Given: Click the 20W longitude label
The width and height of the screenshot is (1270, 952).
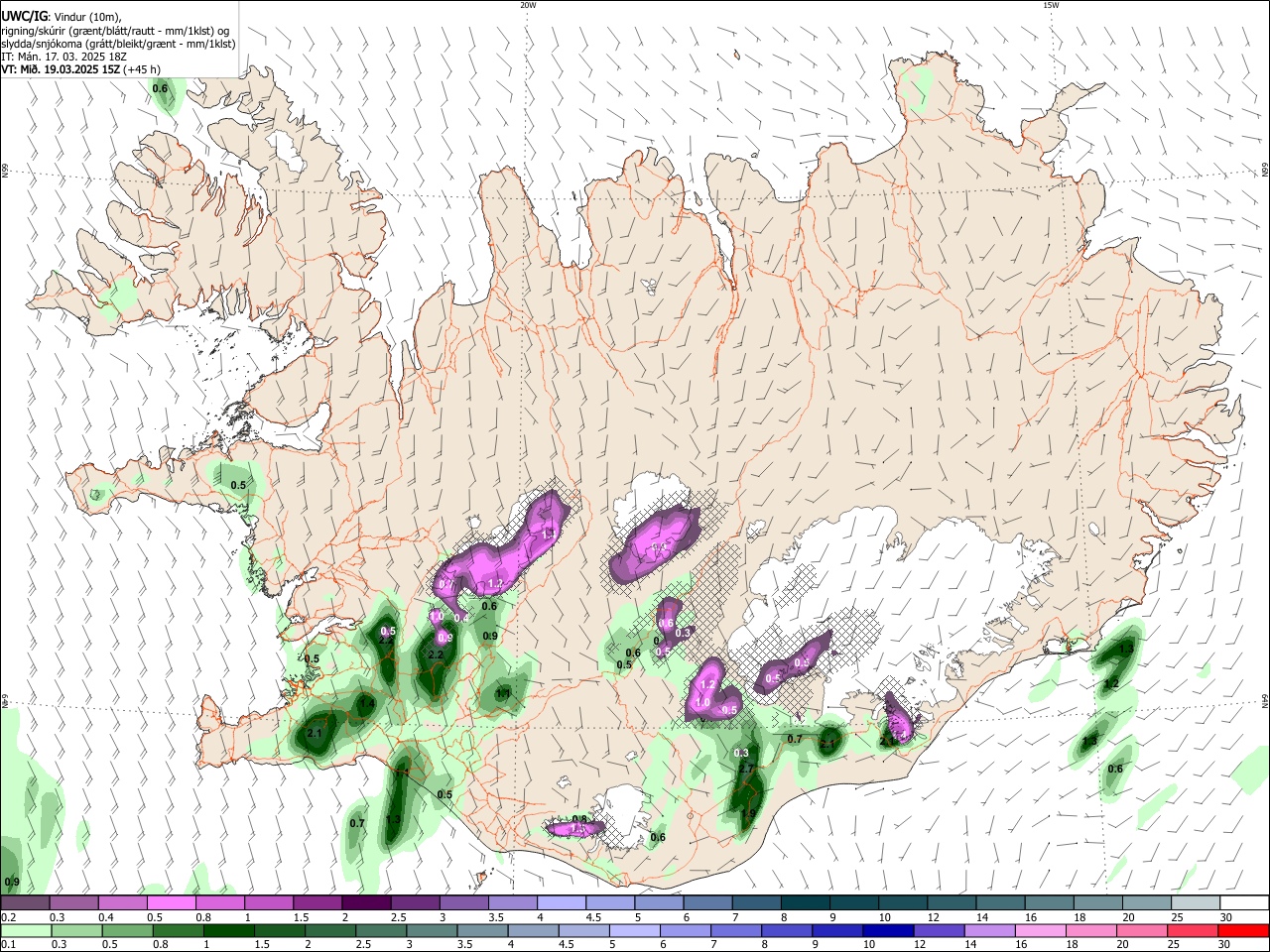Looking at the screenshot, I should (528, 5).
